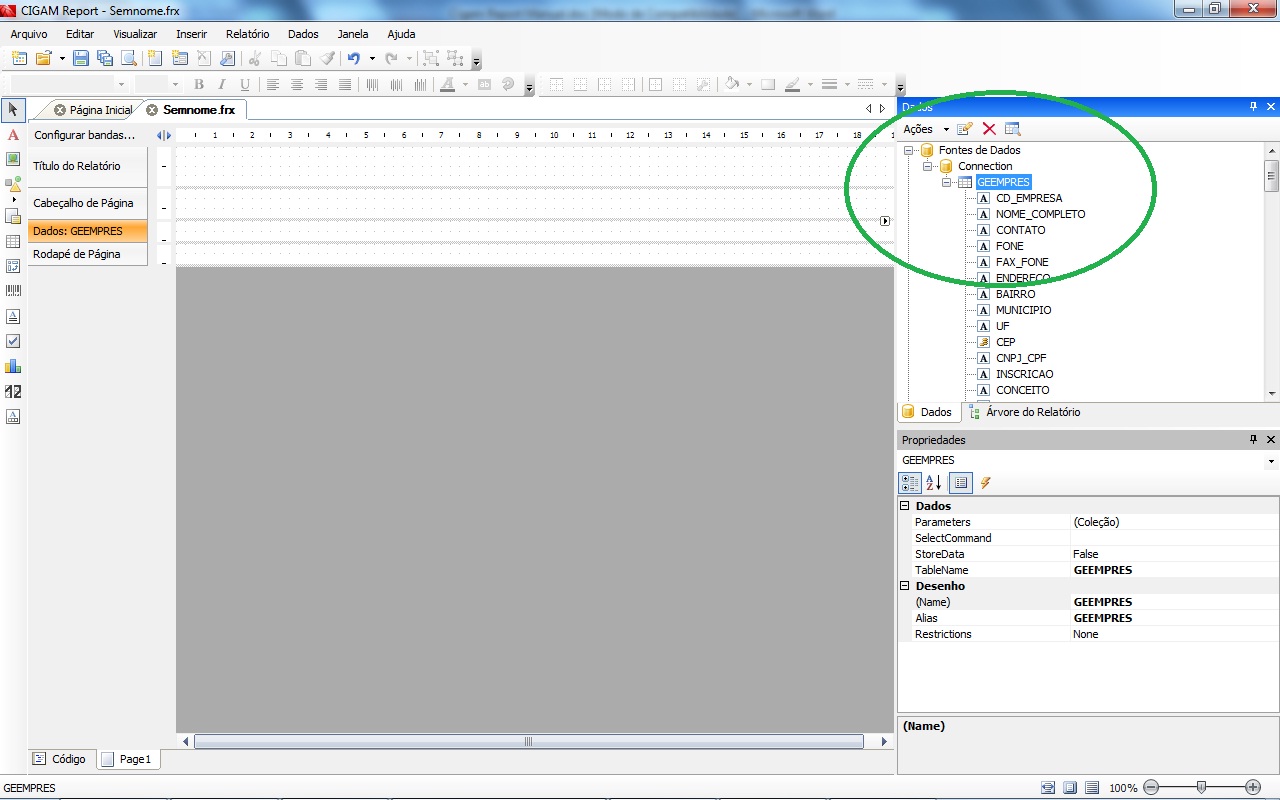Click the horizontal scrollbar thumb
Image resolution: width=1280 pixels, height=800 pixels.
[528, 742]
